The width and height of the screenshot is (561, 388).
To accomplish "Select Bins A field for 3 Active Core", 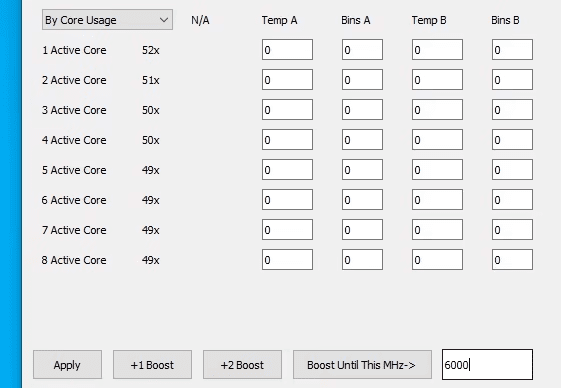I will pos(362,110).
